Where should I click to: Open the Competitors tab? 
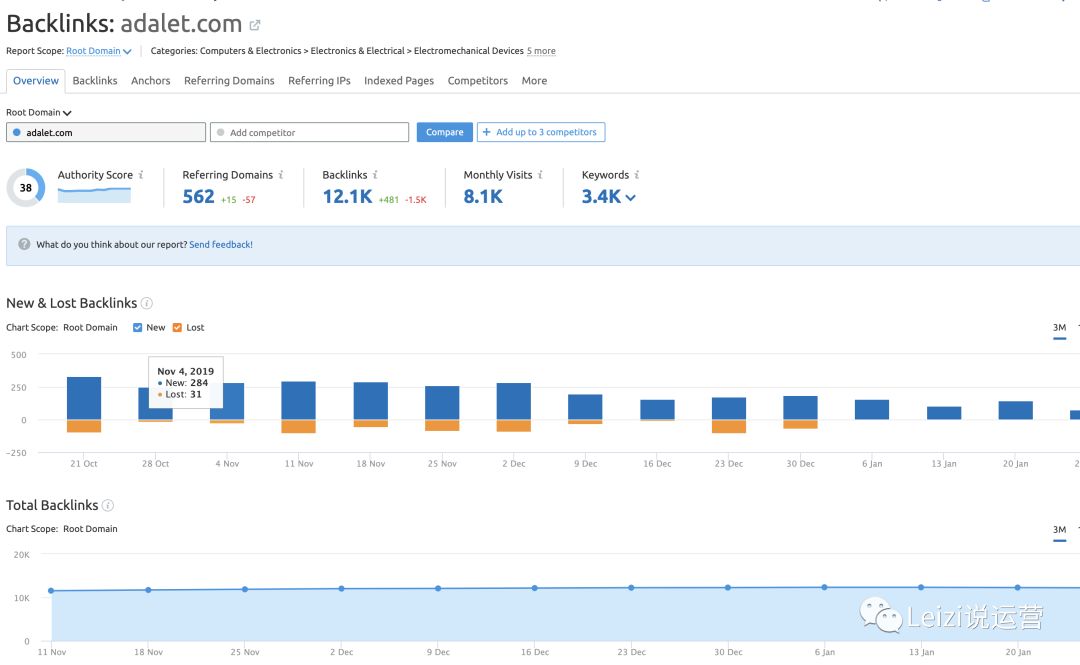pos(478,81)
